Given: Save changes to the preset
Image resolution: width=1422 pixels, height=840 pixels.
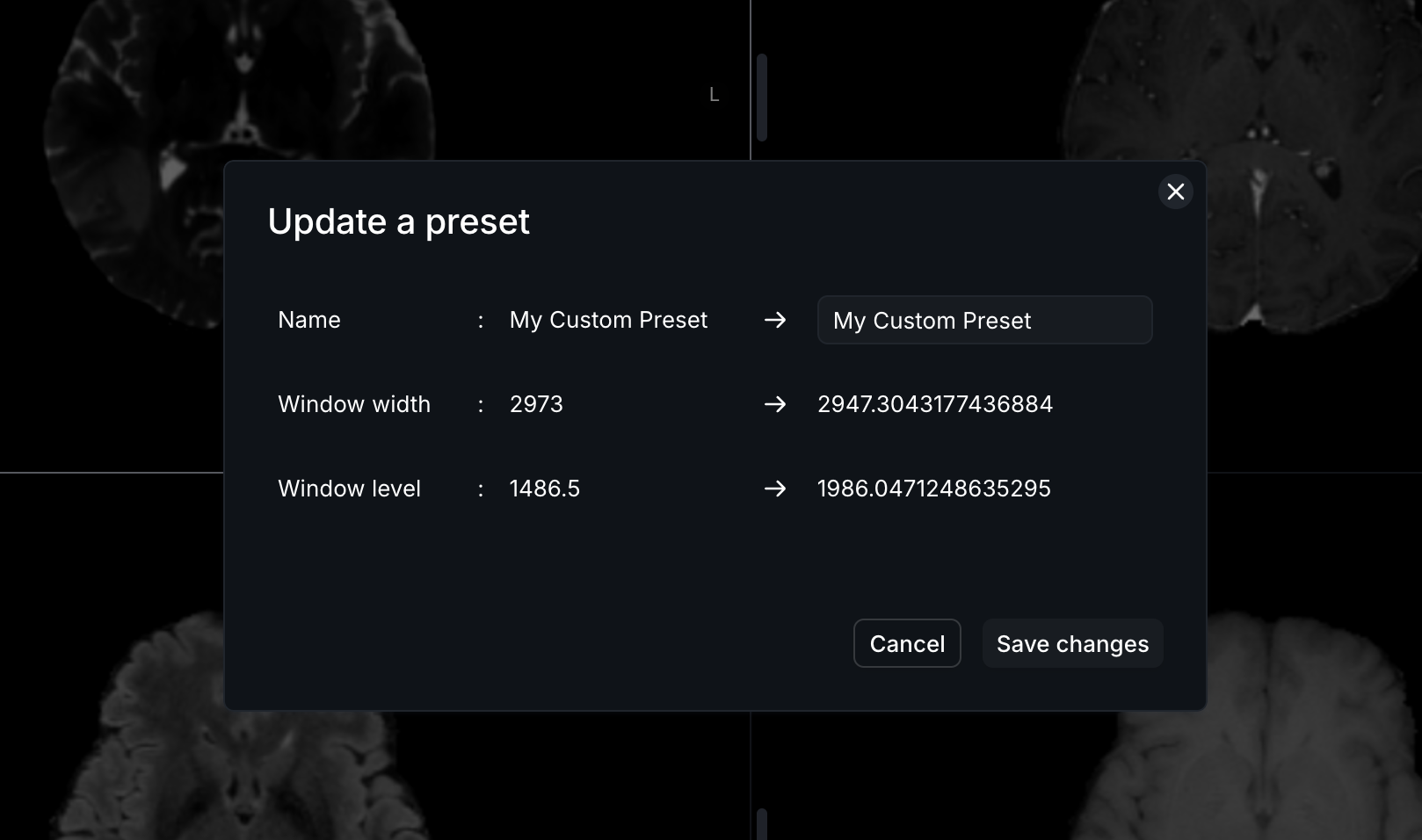Looking at the screenshot, I should pos(1072,643).
